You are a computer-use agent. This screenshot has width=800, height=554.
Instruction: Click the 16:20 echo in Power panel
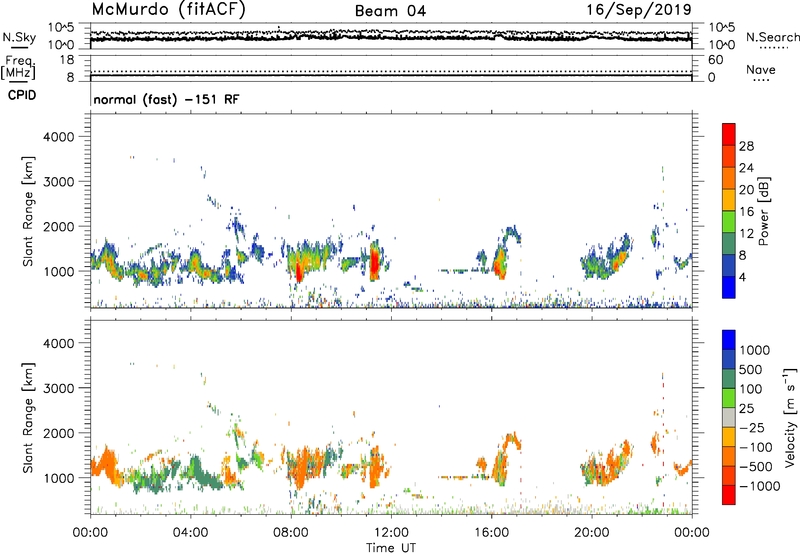click(499, 264)
